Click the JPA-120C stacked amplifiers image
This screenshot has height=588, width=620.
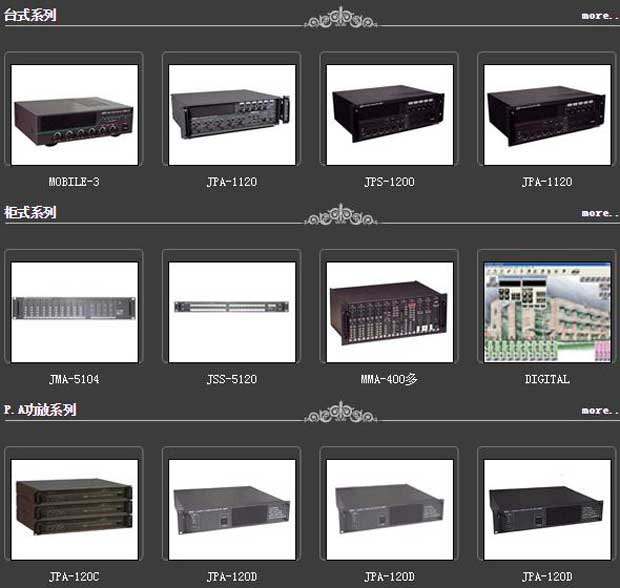(74, 508)
